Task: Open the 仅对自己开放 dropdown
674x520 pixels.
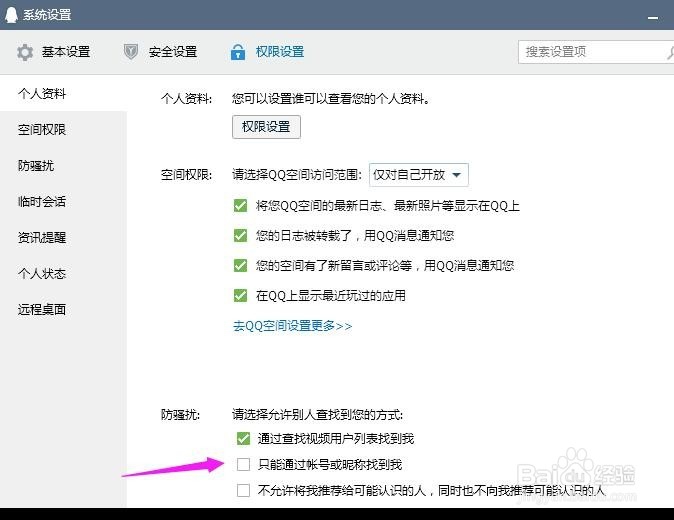Action: (x=418, y=174)
